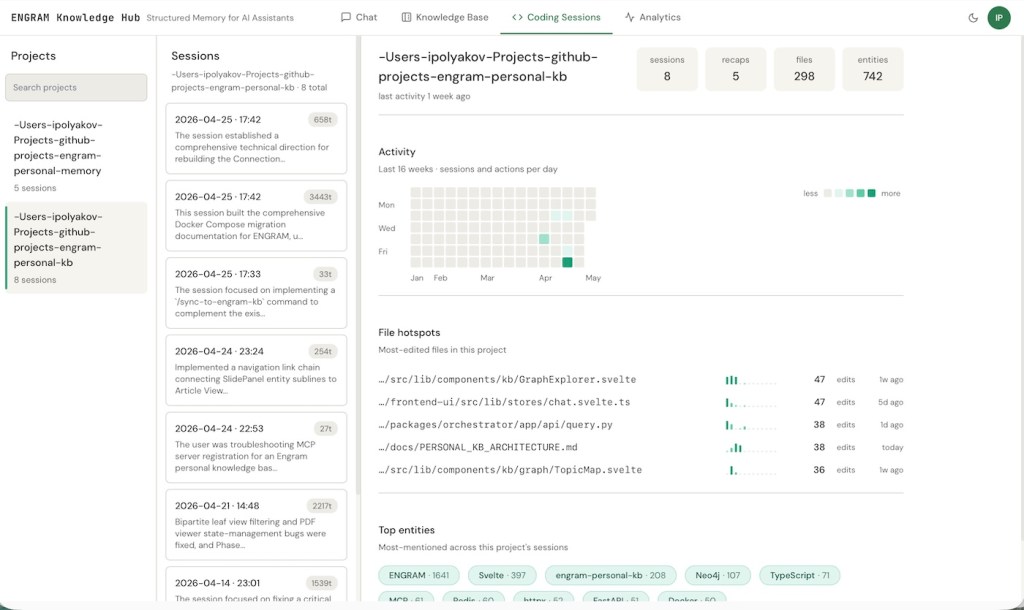Open the GraphExplorer.svelte hotspot file
The height and width of the screenshot is (610, 1024).
pos(507,379)
